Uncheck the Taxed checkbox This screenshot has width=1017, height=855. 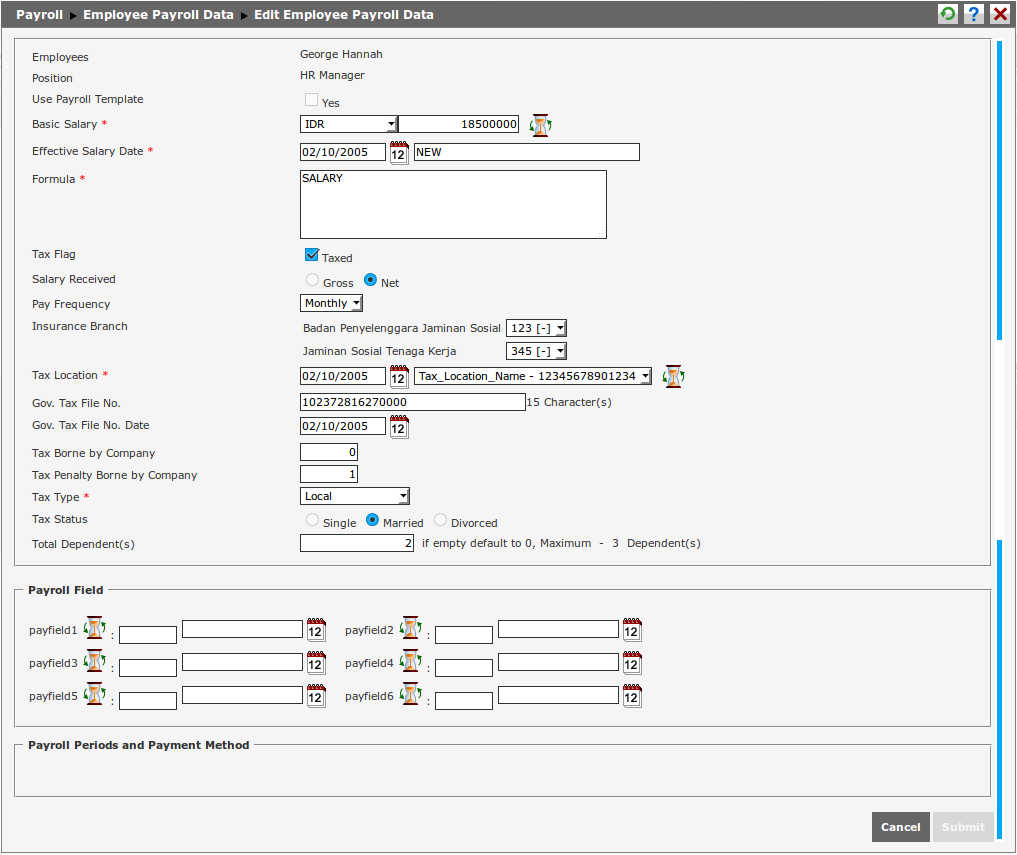311,254
